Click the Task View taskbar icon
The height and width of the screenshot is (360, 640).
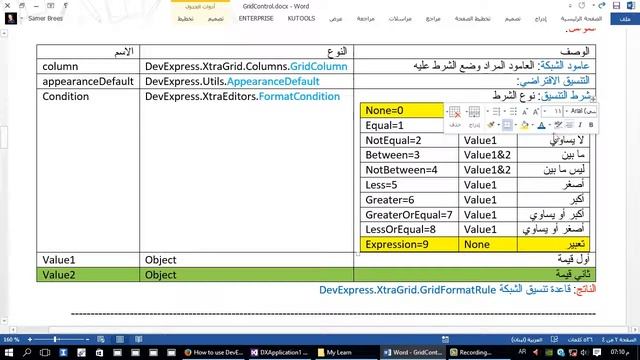tap(45, 352)
